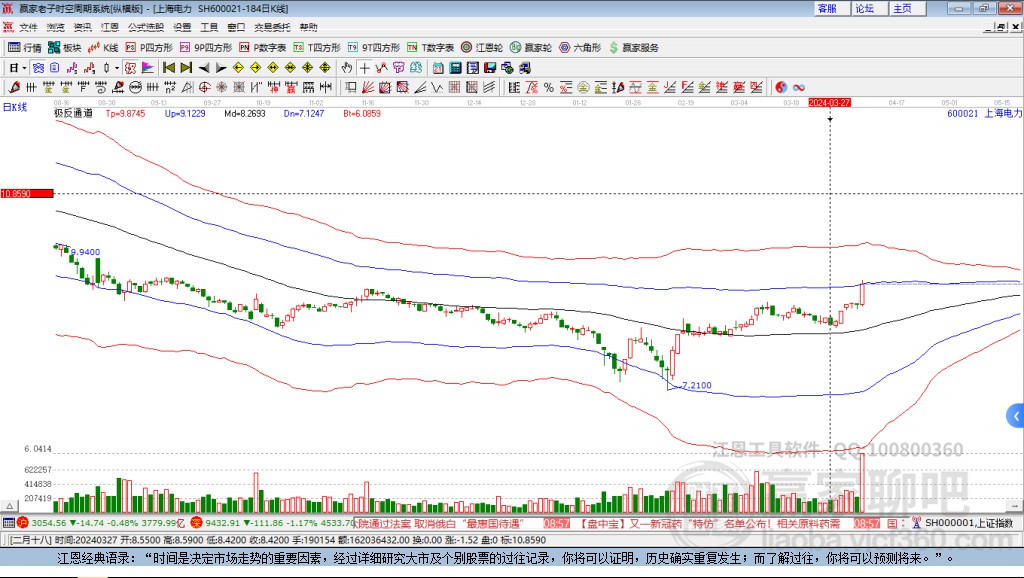Viewport: 1024px width, 578px height.
Task: Select the hand pan tool
Action: 347,68
